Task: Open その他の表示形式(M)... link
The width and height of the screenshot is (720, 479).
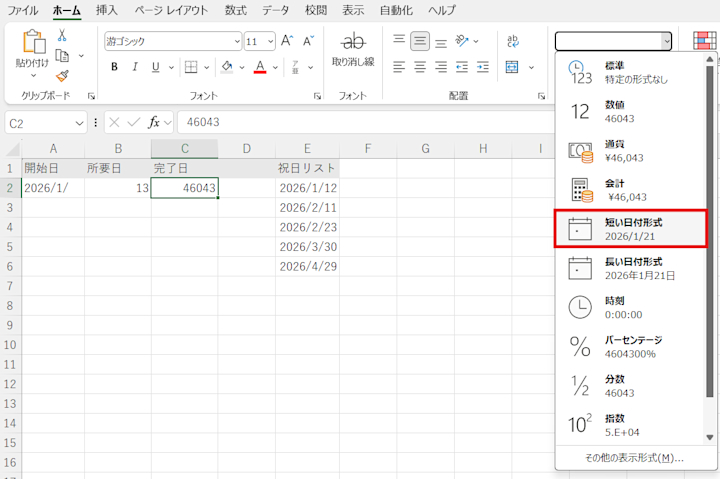Action: click(x=634, y=458)
